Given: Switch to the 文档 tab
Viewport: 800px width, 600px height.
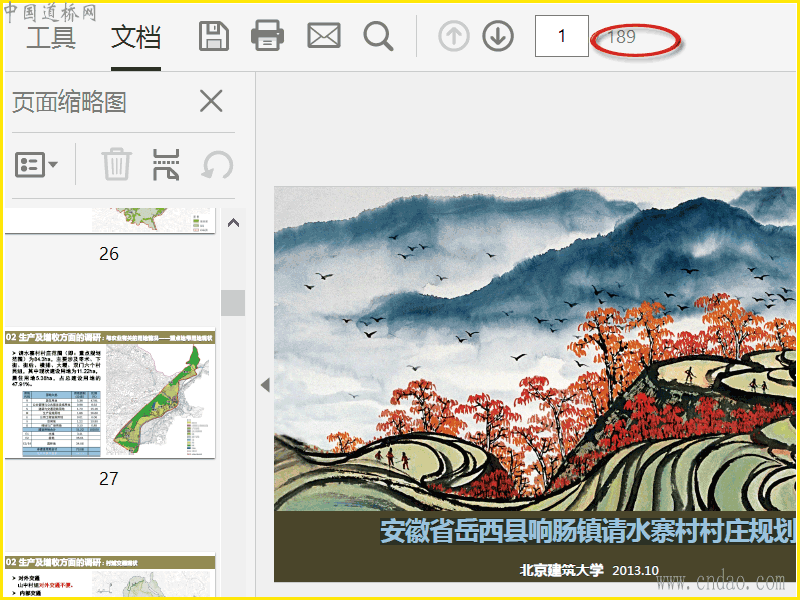Looking at the screenshot, I should [x=136, y=37].
